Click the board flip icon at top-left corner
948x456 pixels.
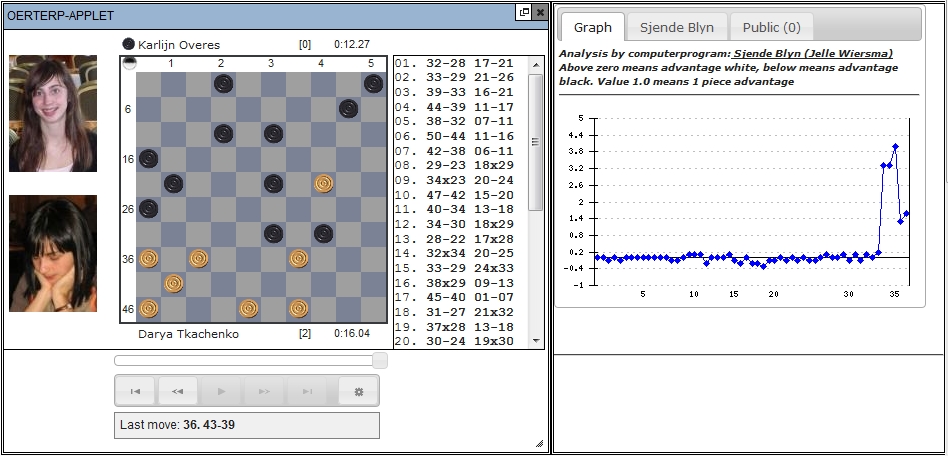pos(129,64)
